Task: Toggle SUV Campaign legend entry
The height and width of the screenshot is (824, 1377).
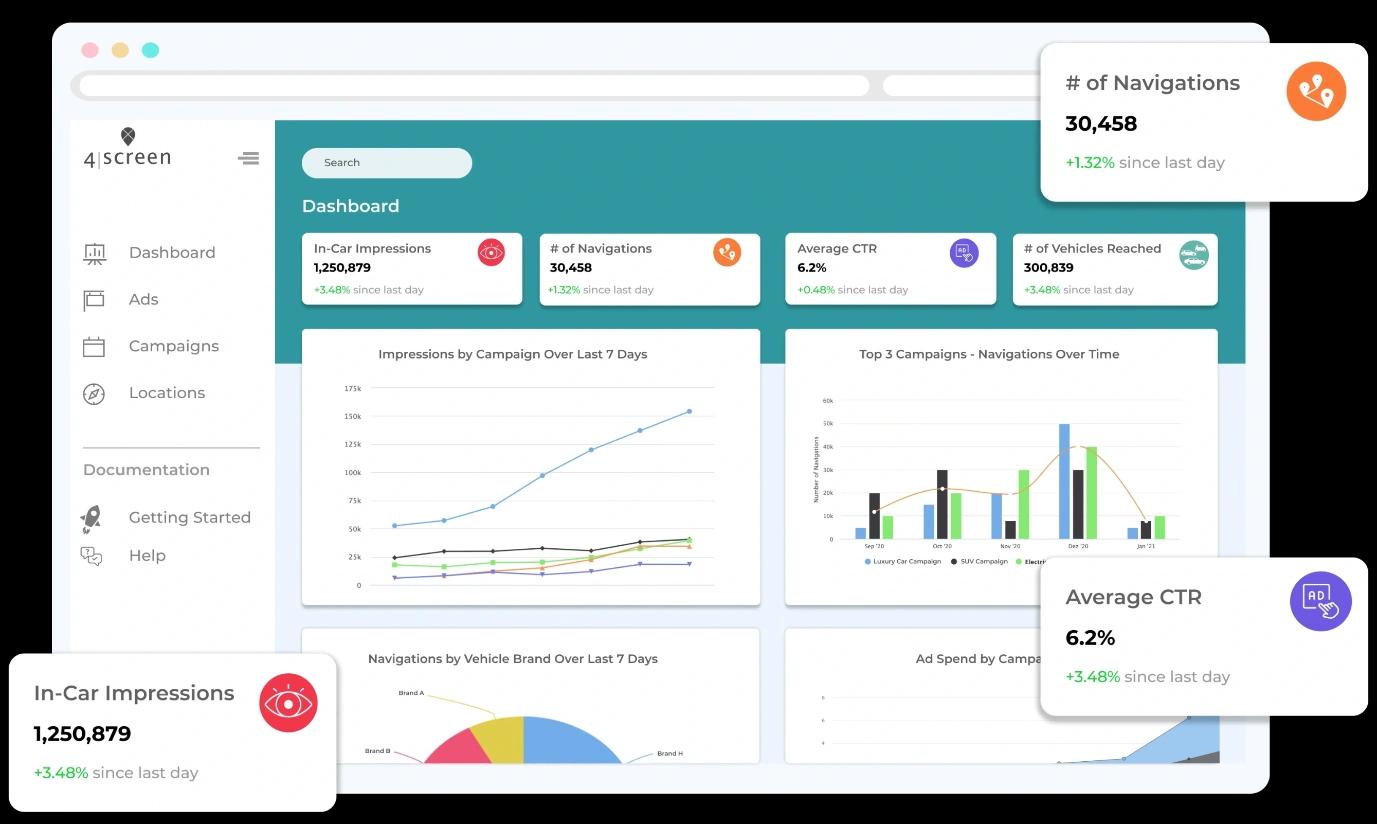Action: (x=979, y=562)
